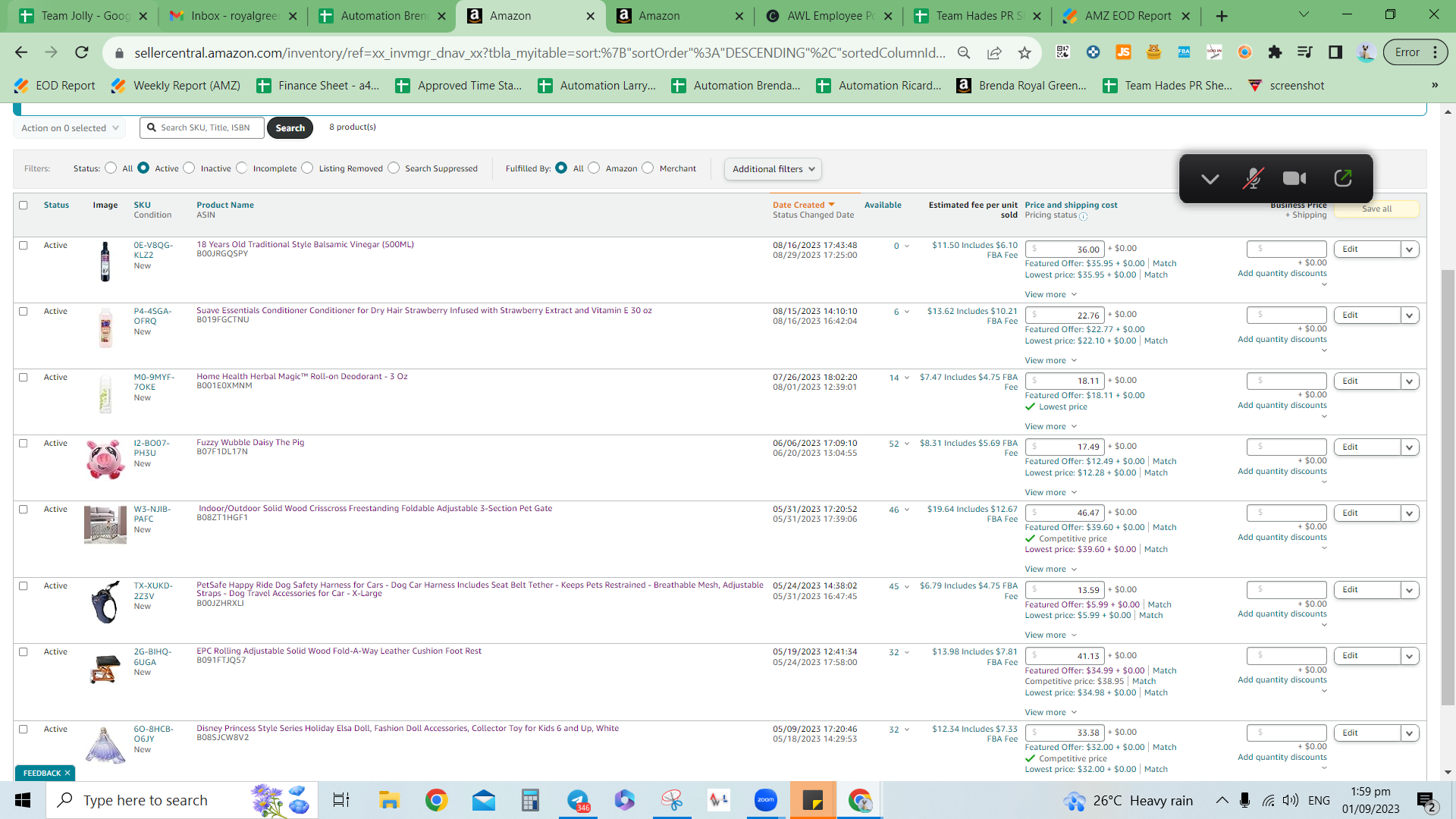Select the Inactive status filter
This screenshot has width=1456, height=819.
click(x=189, y=168)
